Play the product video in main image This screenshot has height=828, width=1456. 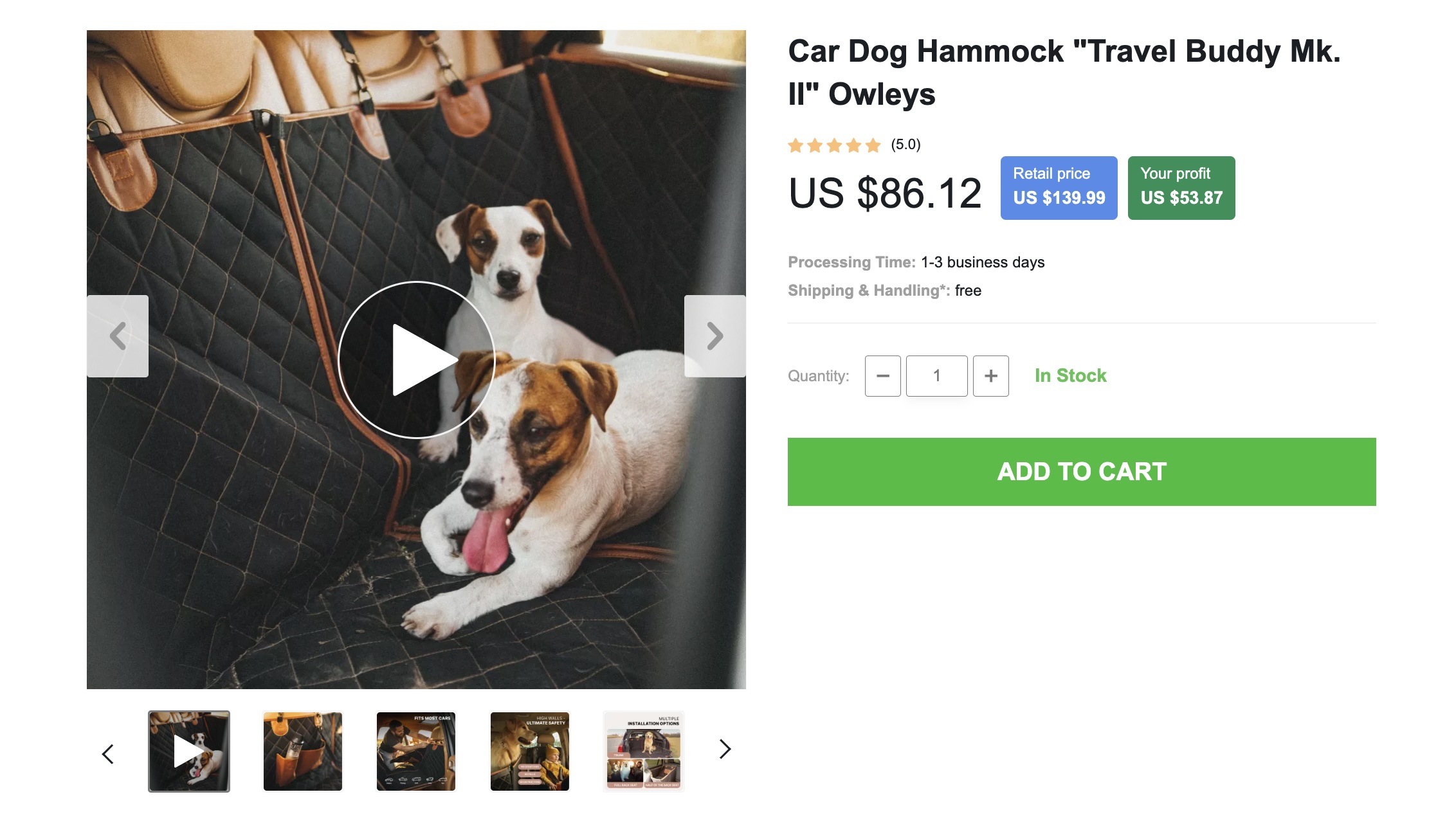(x=417, y=360)
